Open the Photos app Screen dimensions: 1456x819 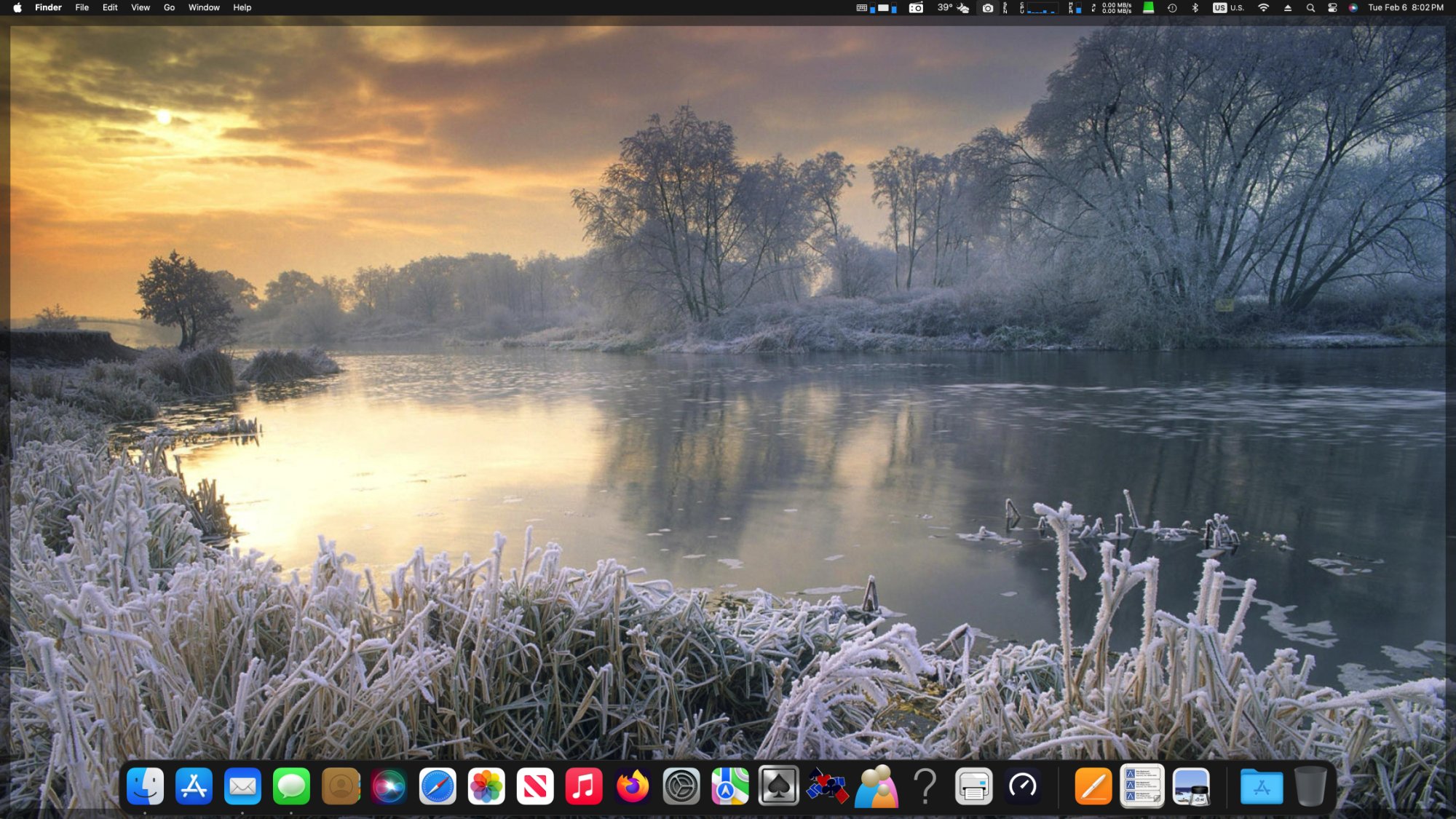[x=486, y=786]
